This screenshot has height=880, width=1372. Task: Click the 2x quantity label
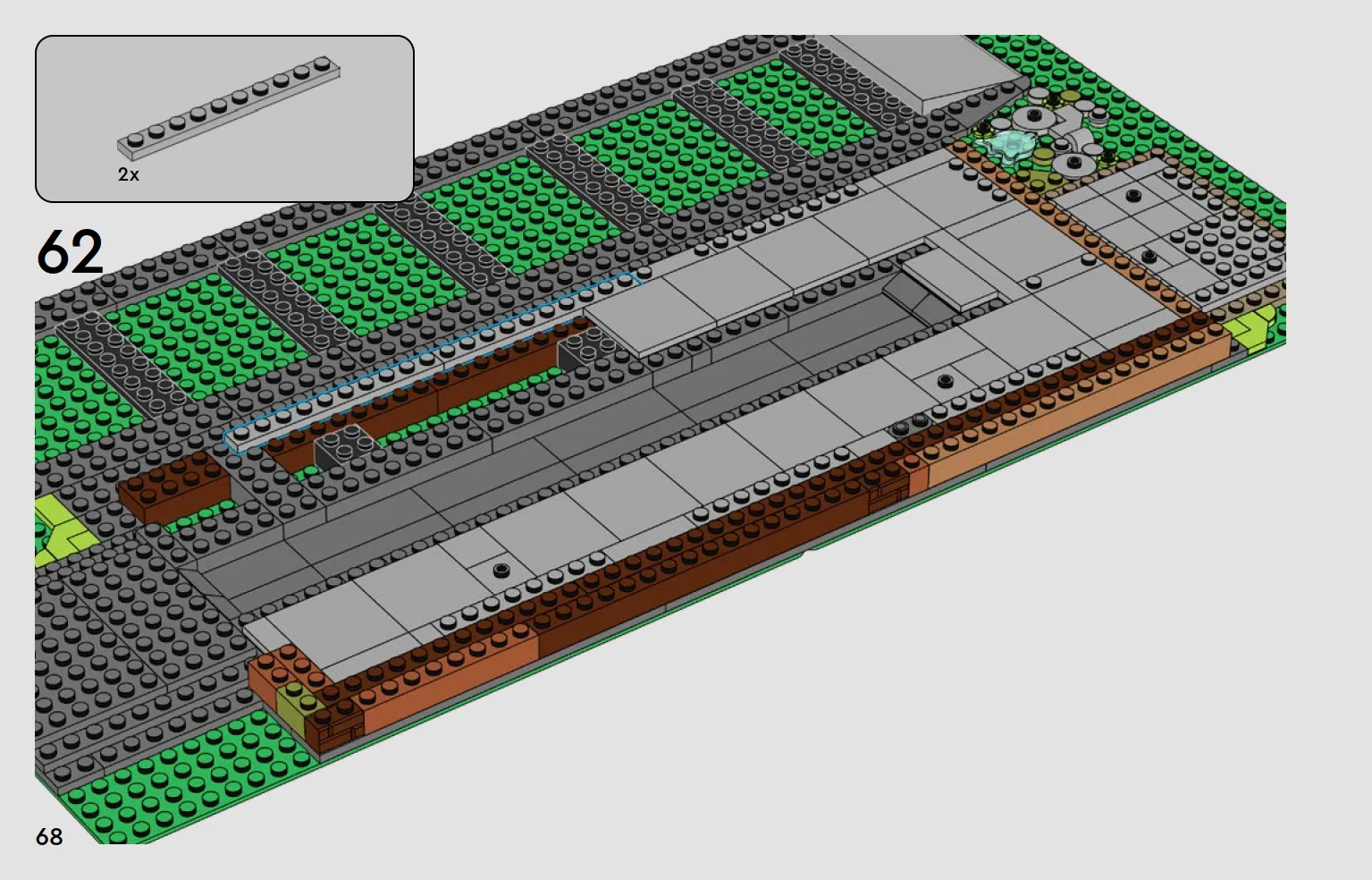click(x=129, y=174)
